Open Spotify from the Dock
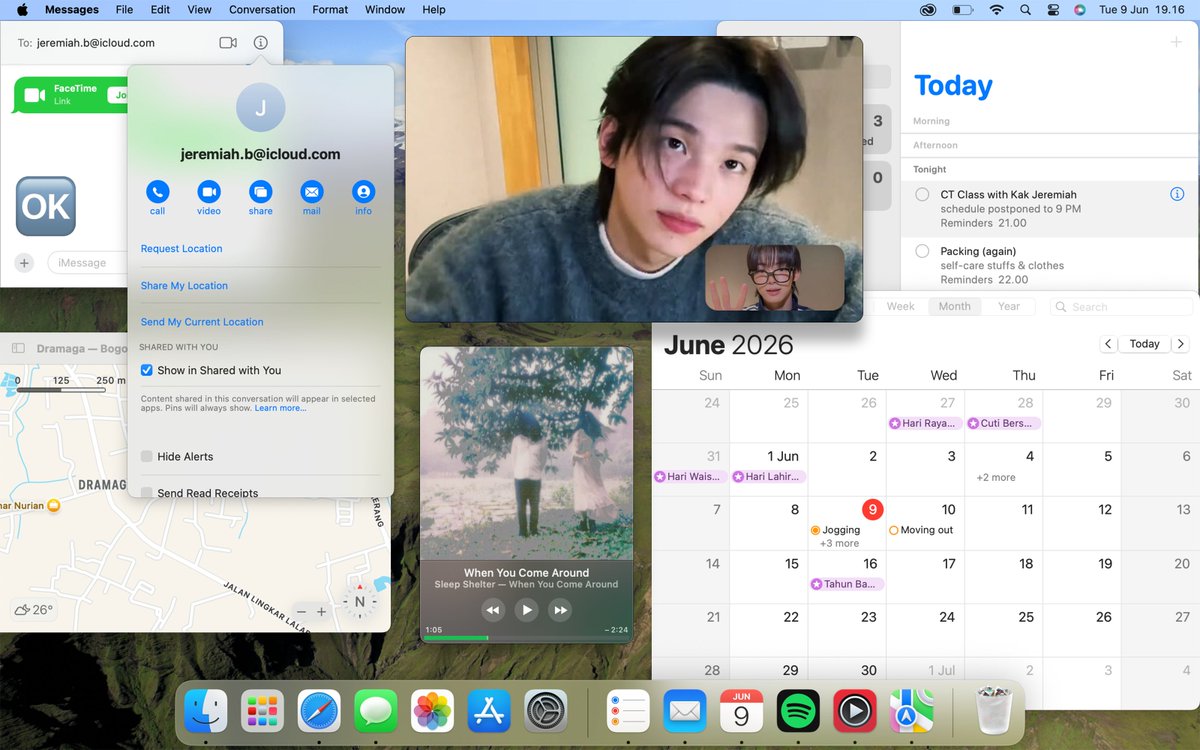1200x750 pixels. pyautogui.click(x=798, y=712)
